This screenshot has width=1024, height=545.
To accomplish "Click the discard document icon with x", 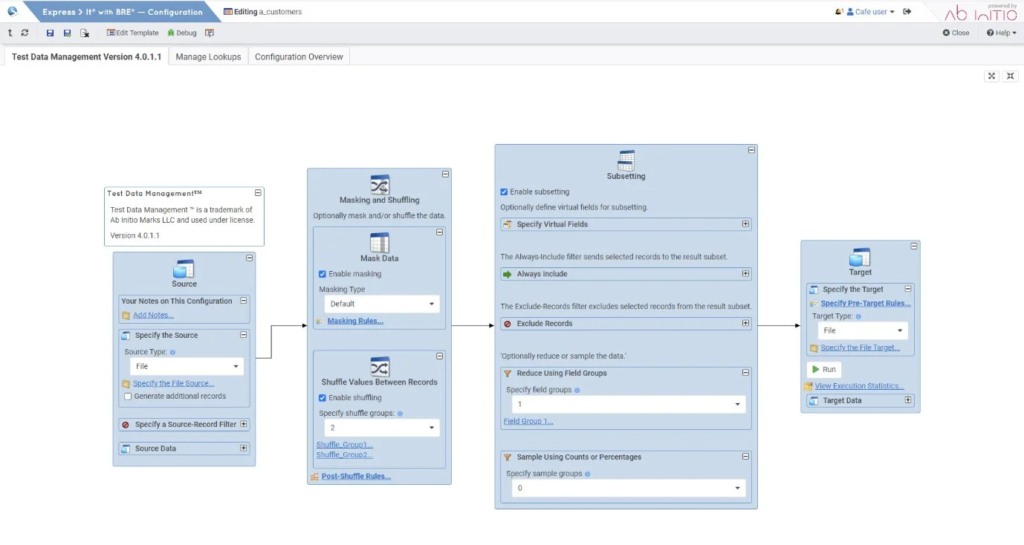I will (x=84, y=33).
